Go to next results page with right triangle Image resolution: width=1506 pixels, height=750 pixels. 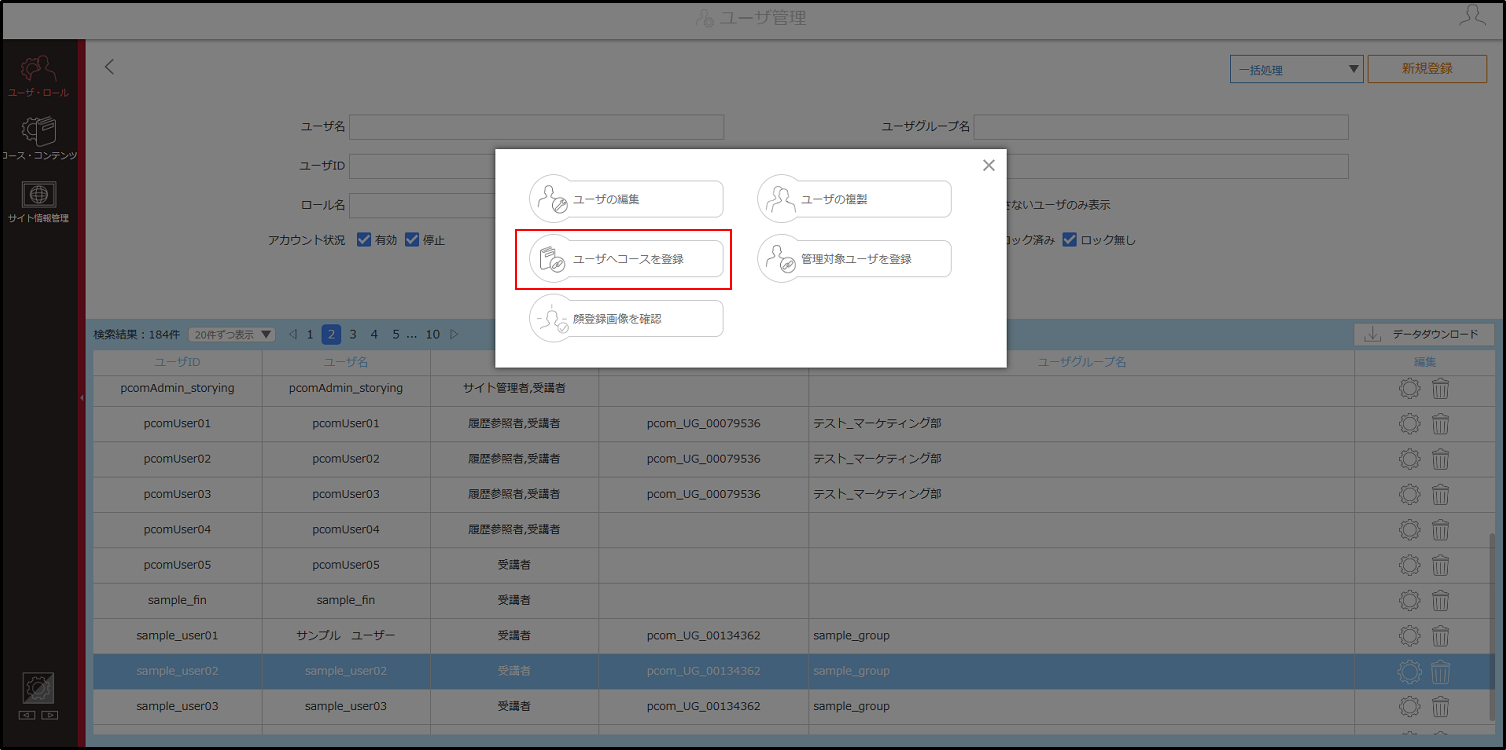454,334
